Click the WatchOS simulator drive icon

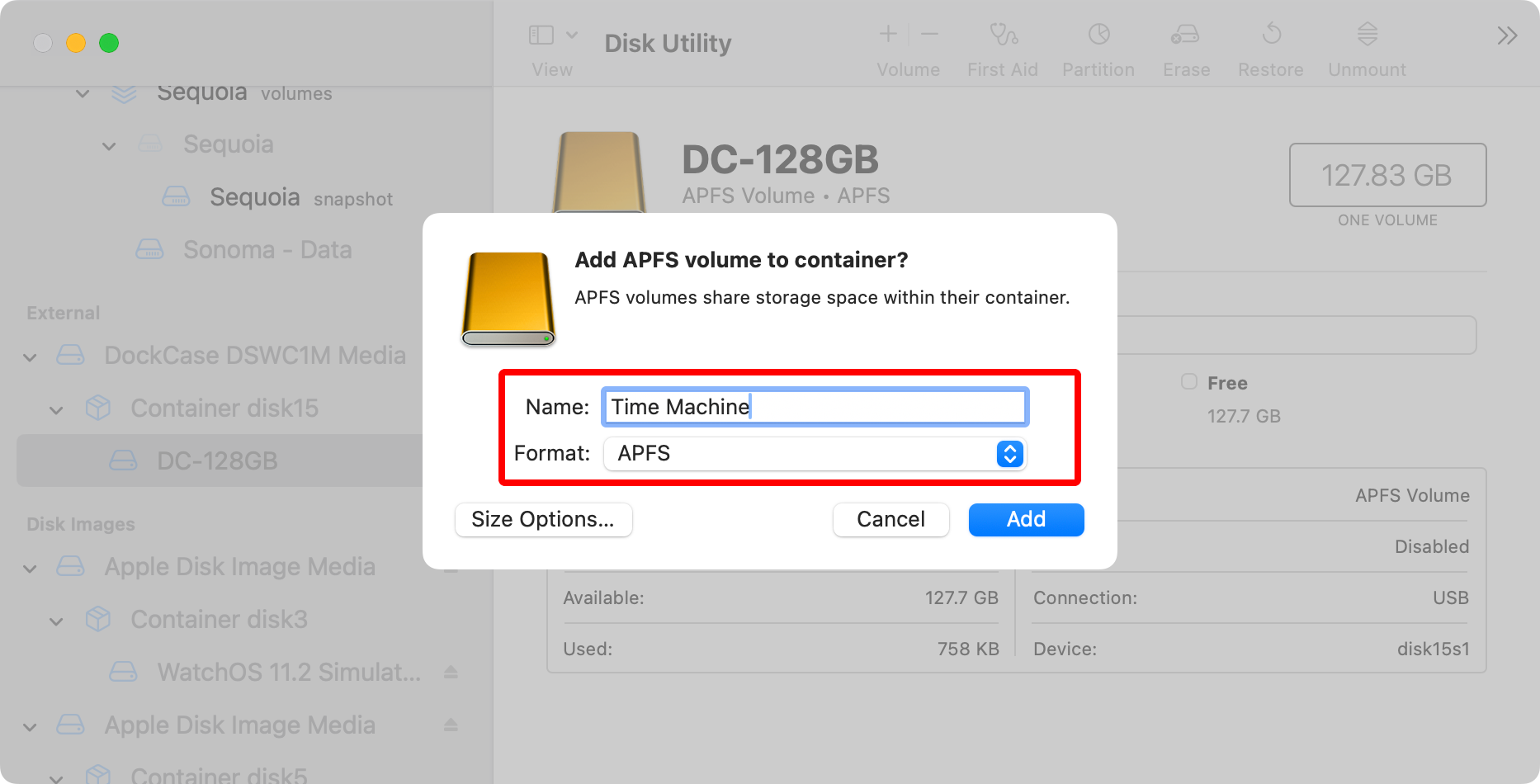[123, 671]
